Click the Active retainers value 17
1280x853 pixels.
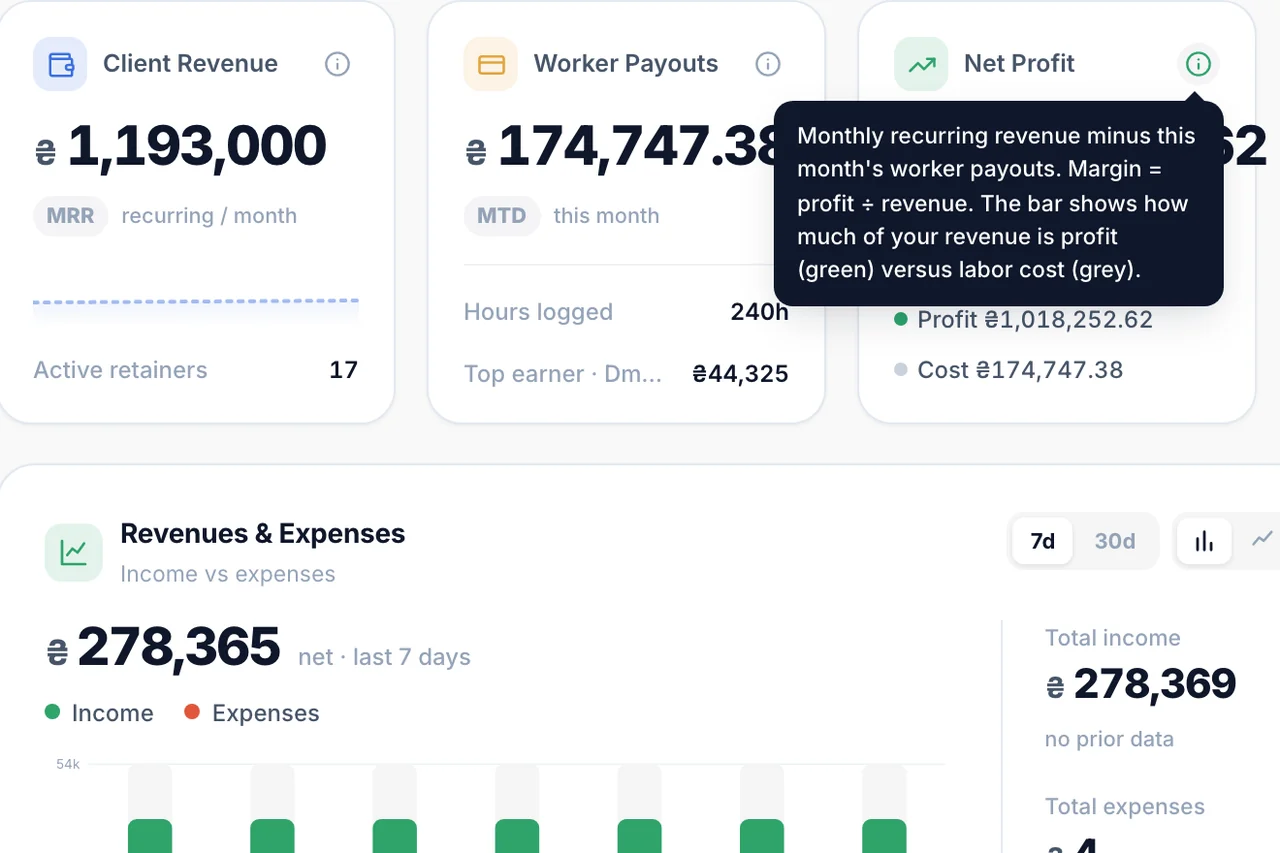343,370
